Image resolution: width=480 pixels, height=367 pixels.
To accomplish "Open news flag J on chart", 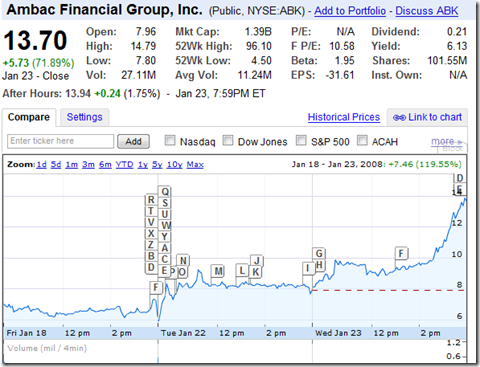I will (x=257, y=260).
